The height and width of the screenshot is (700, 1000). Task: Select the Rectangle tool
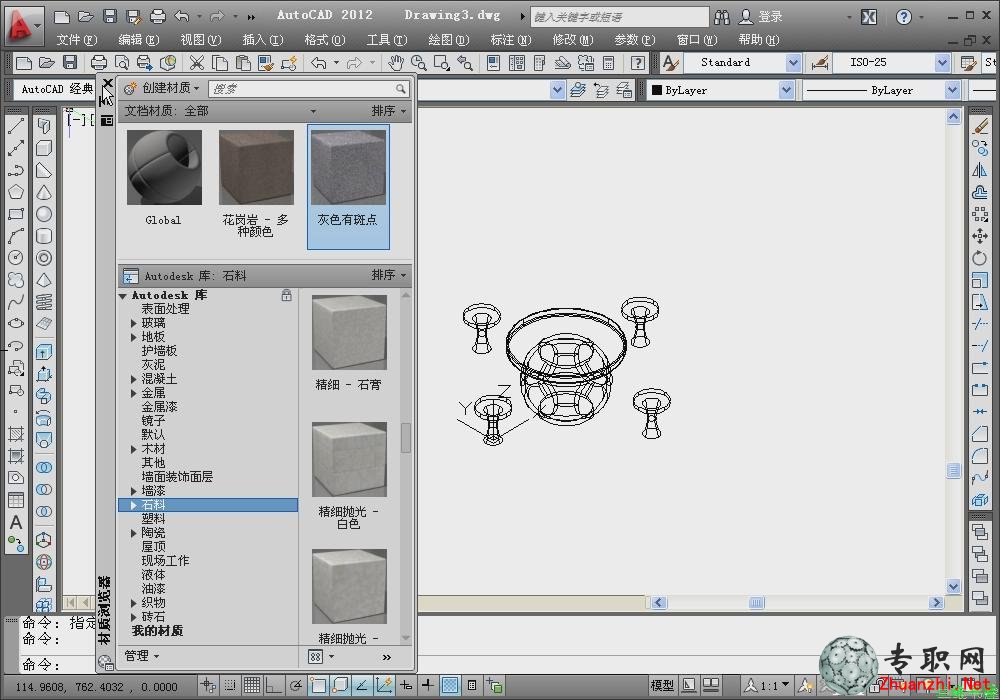(x=15, y=214)
